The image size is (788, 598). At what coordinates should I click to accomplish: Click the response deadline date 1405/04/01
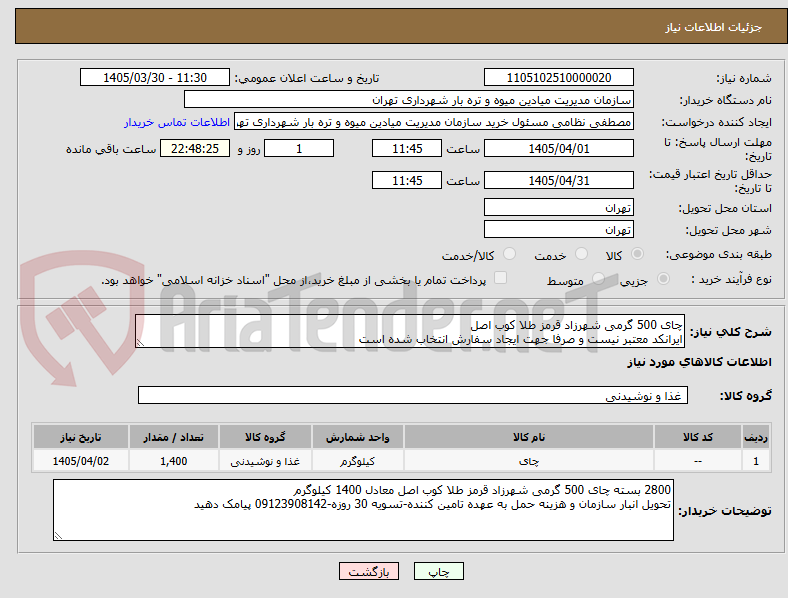coord(558,148)
